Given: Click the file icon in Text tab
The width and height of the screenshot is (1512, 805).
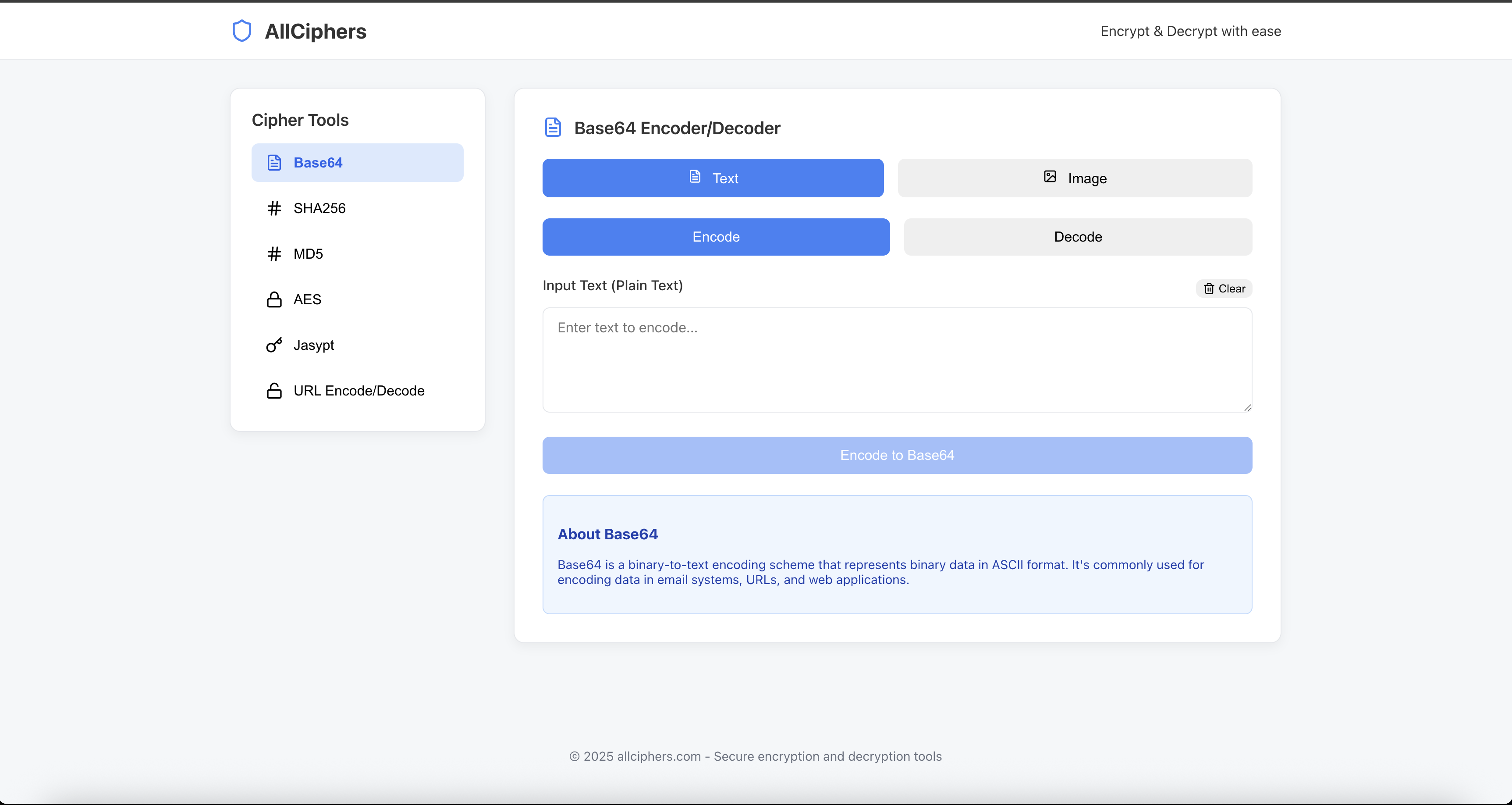Looking at the screenshot, I should (x=695, y=176).
